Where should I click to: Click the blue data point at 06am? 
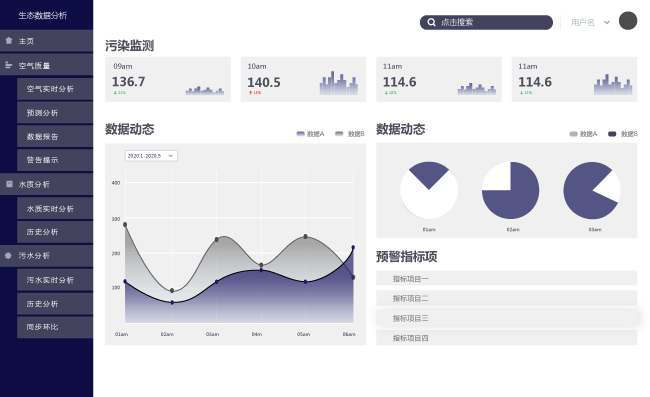[353, 247]
